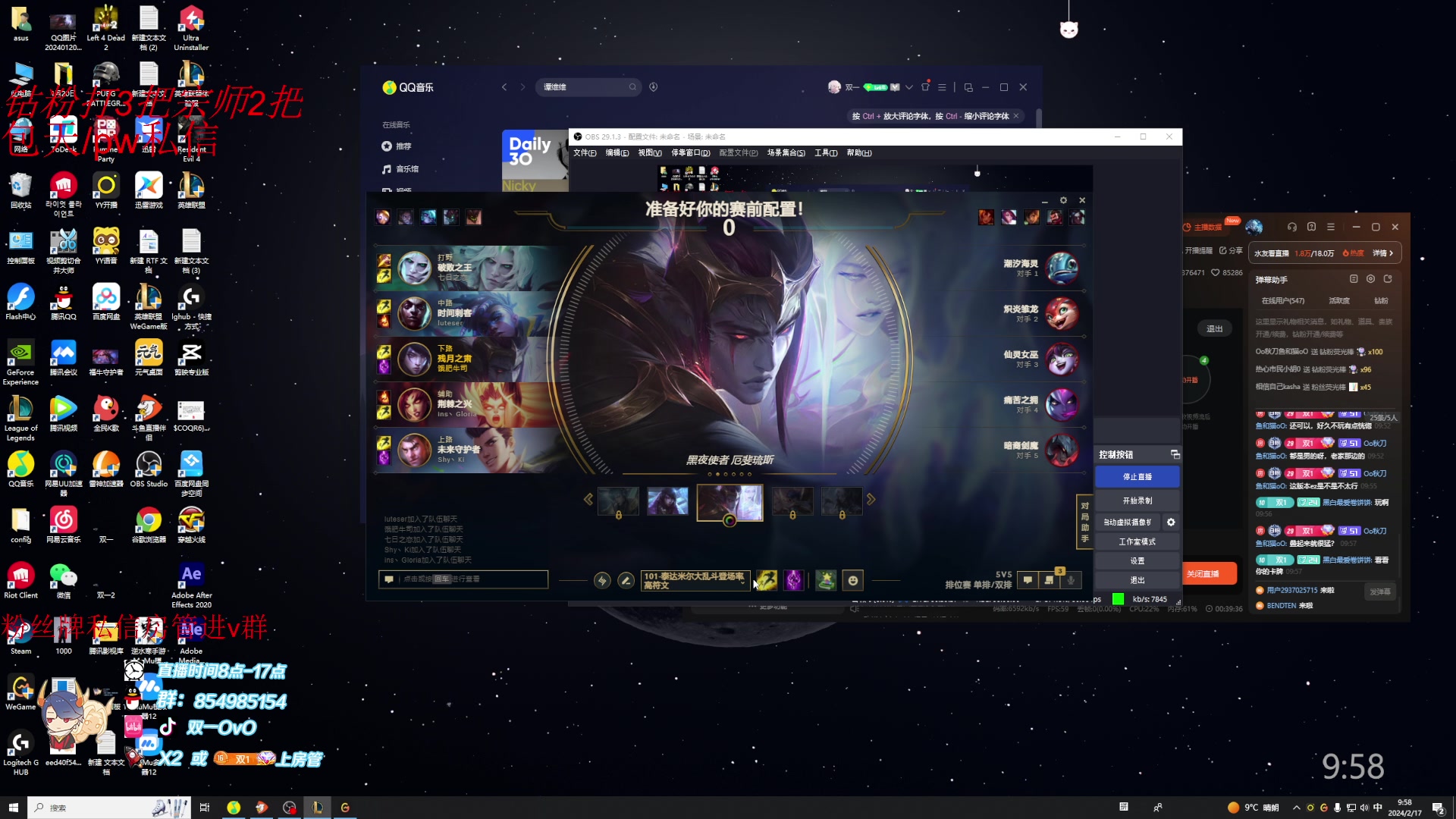The height and width of the screenshot is (819, 1456).
Task: Select the yellow Ghost summoner spell icon
Action: click(x=767, y=580)
